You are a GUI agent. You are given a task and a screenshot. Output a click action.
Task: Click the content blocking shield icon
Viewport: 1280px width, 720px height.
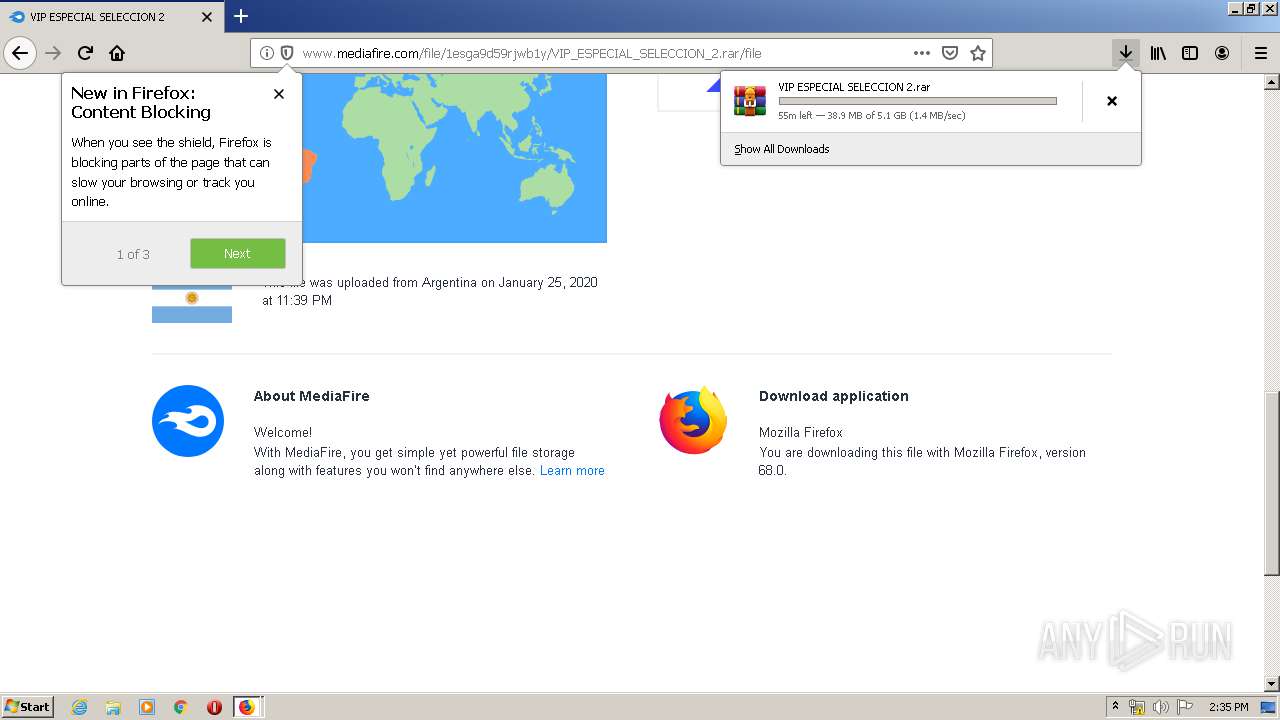tap(286, 53)
